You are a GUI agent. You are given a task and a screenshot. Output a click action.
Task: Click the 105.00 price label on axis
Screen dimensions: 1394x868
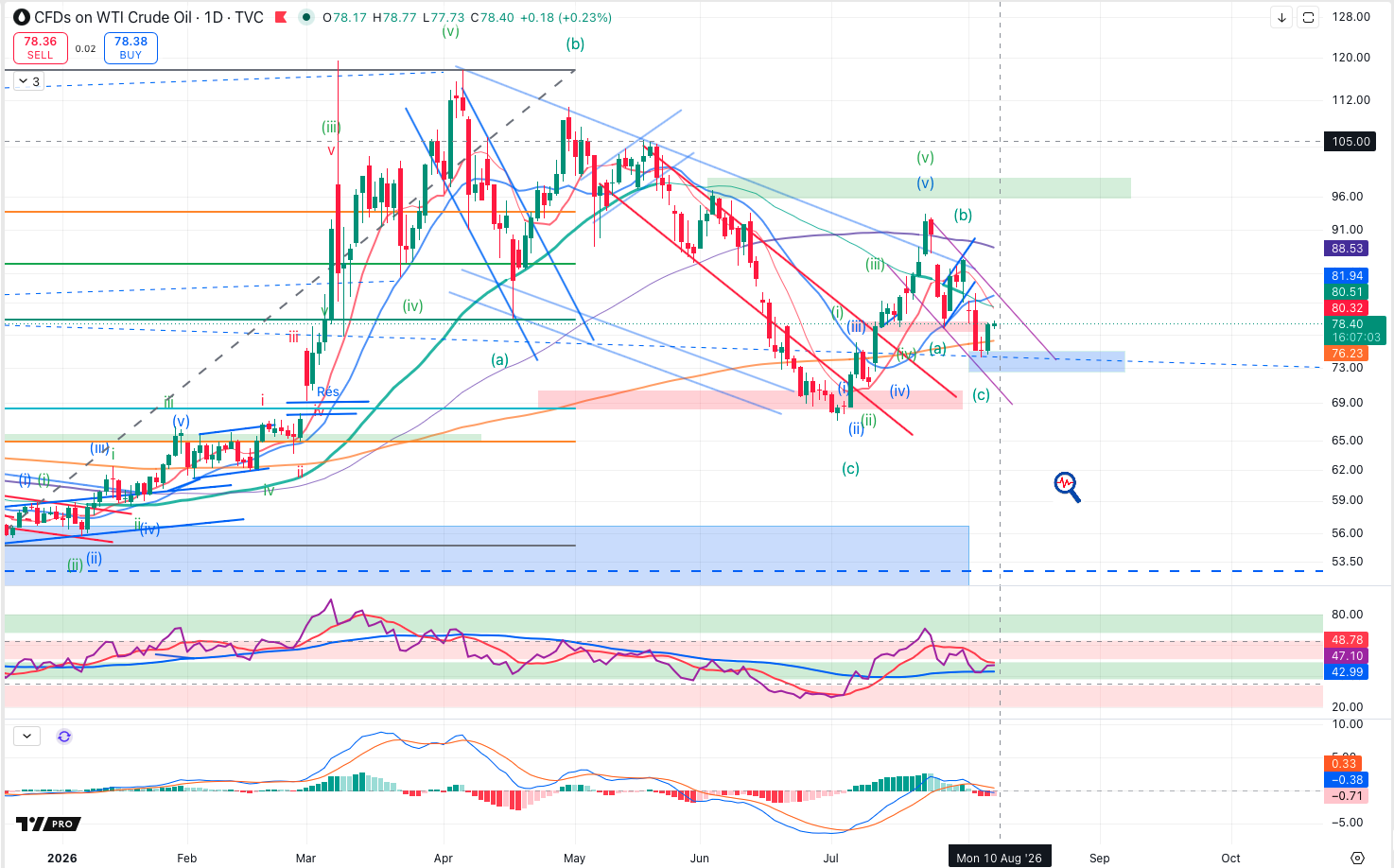(x=1350, y=141)
